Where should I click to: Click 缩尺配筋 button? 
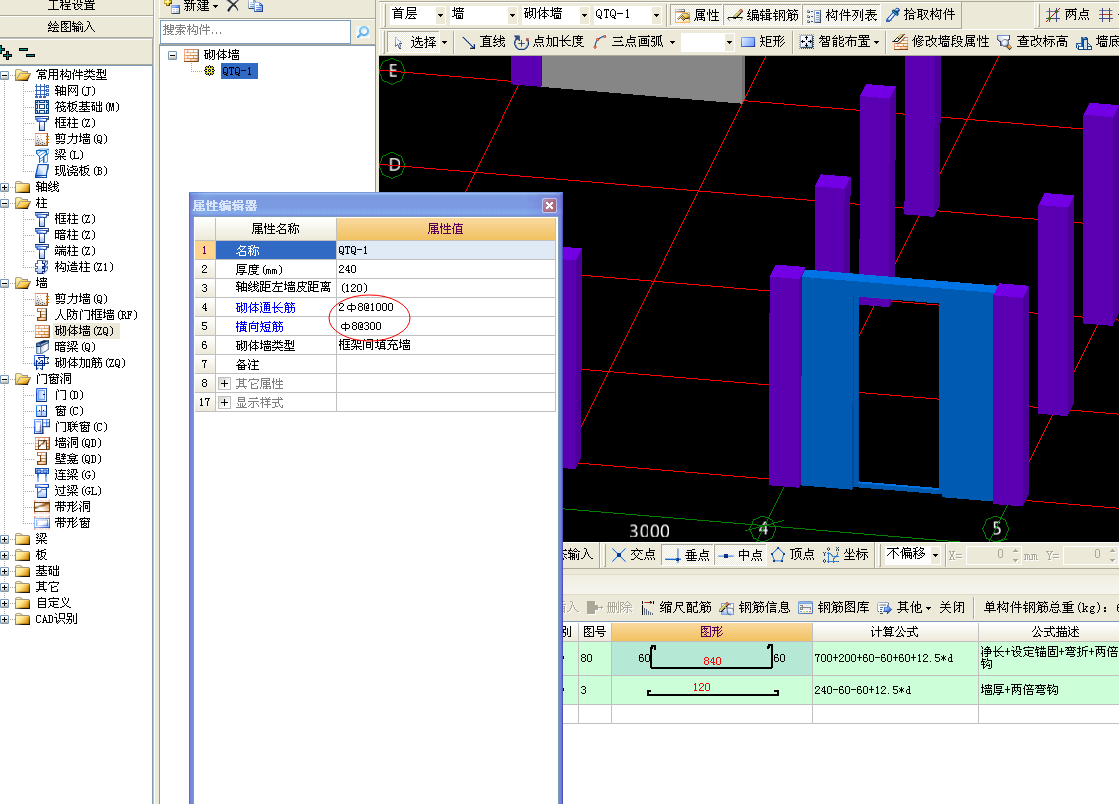coord(677,608)
